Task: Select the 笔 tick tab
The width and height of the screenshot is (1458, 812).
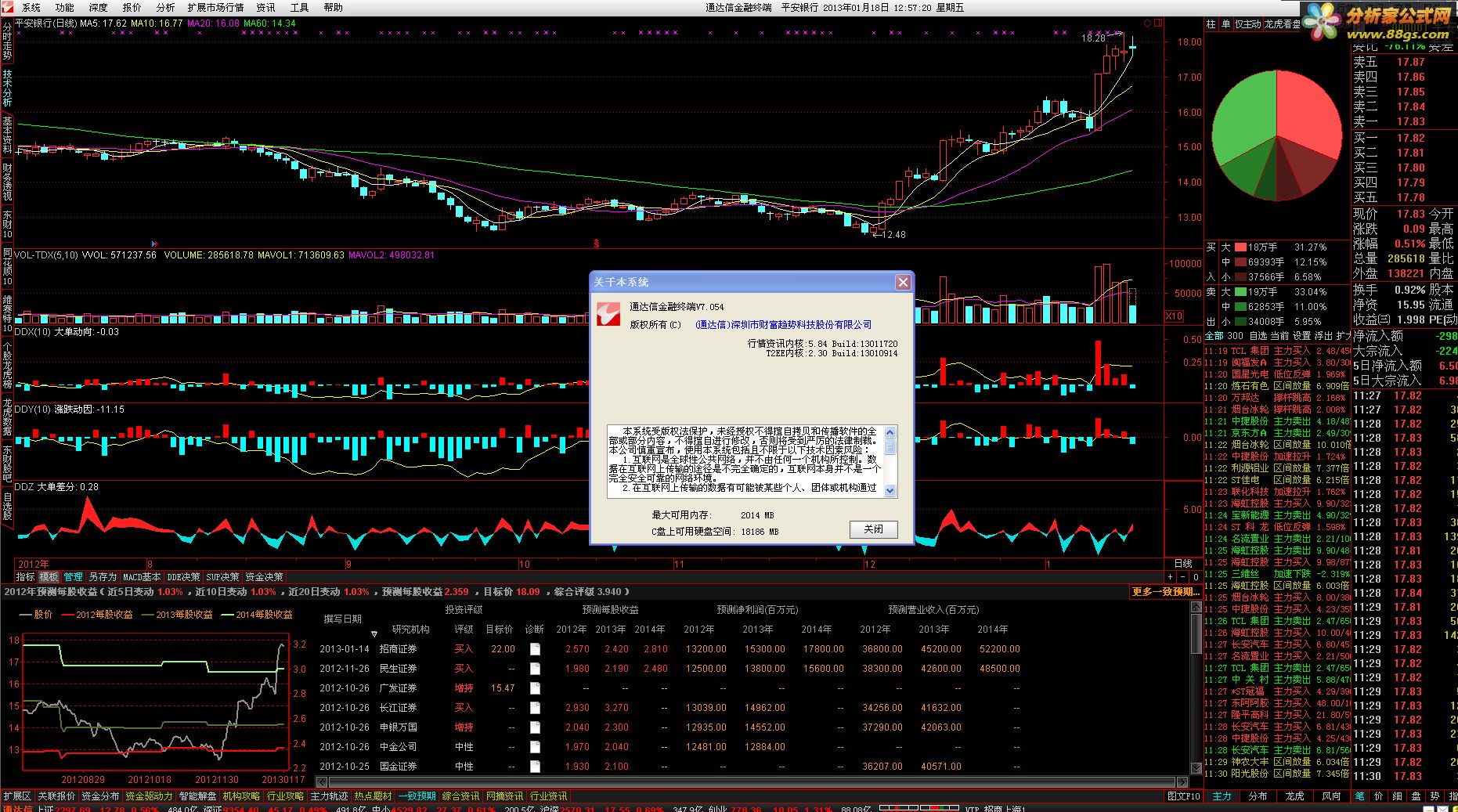Action: pos(1360,796)
